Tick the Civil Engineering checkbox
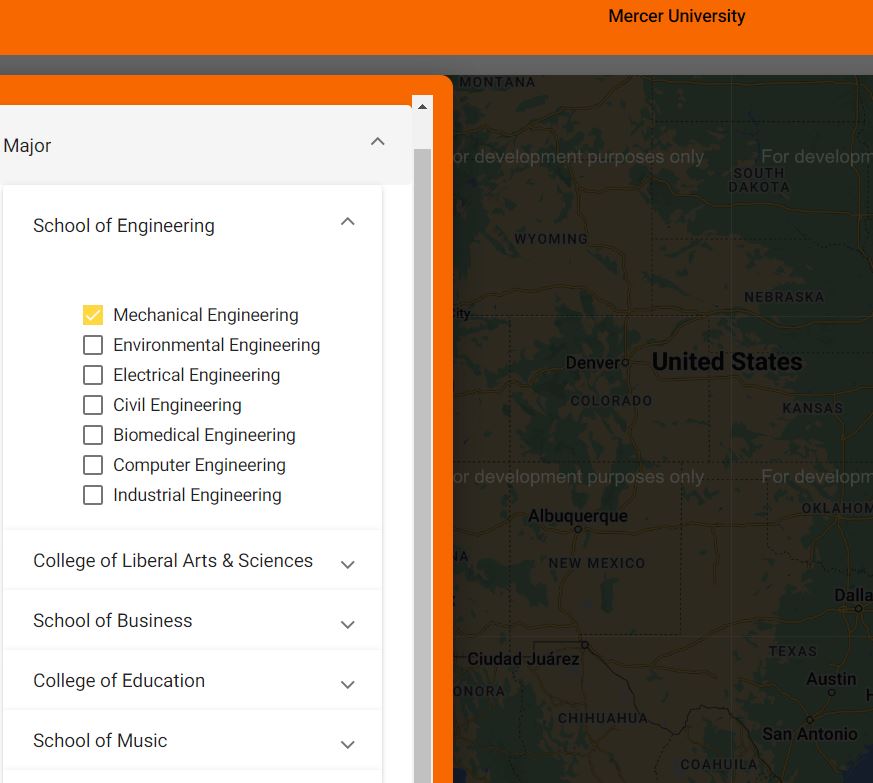 point(93,405)
